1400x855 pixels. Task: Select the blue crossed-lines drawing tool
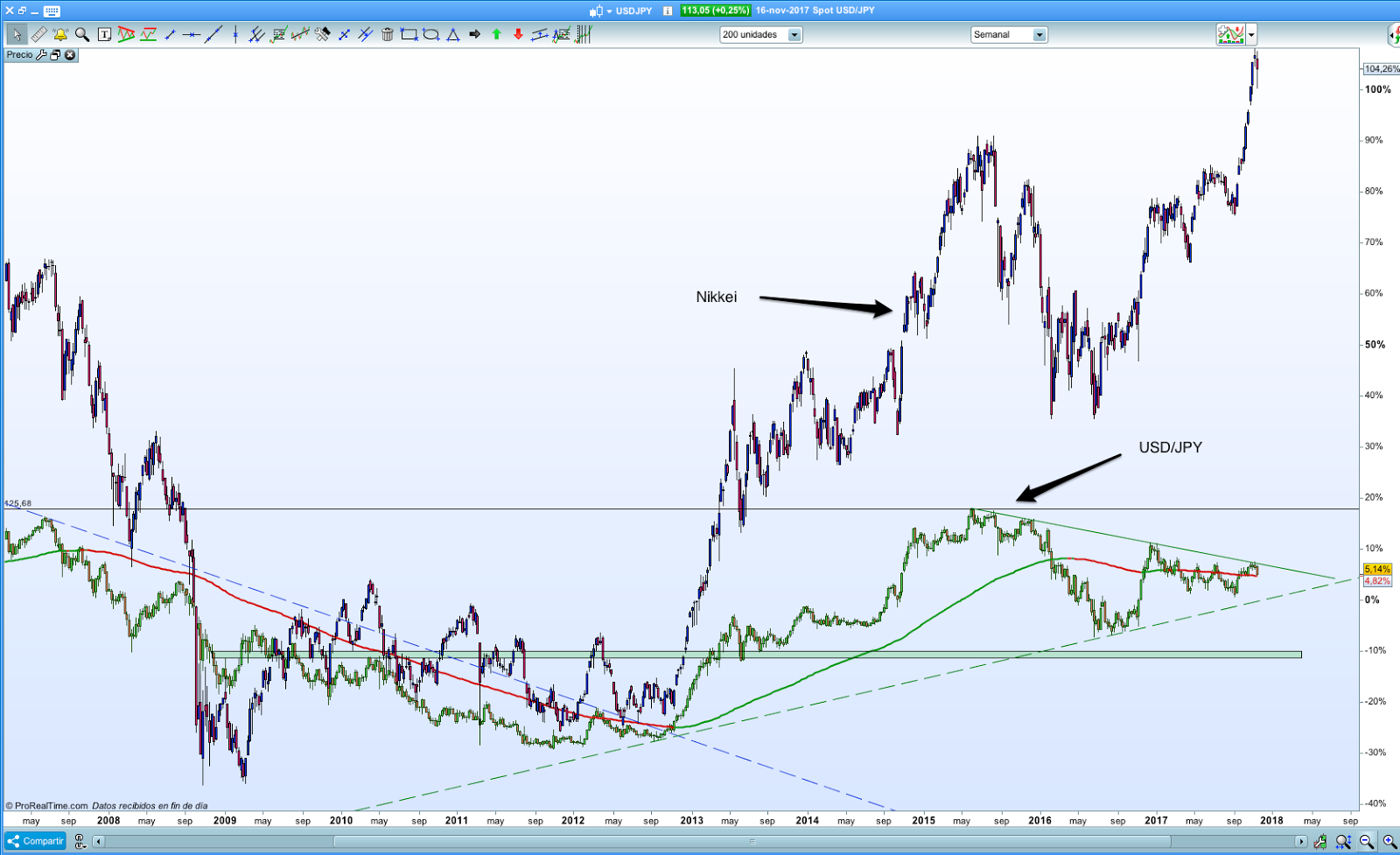pos(344,35)
